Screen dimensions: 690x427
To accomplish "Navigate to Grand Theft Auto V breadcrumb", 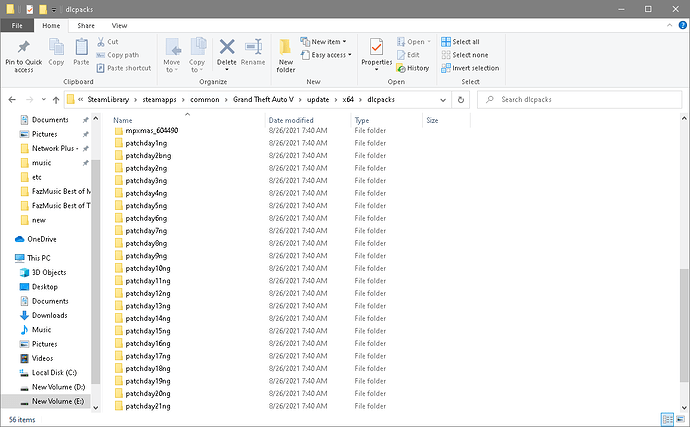I will [x=263, y=100].
